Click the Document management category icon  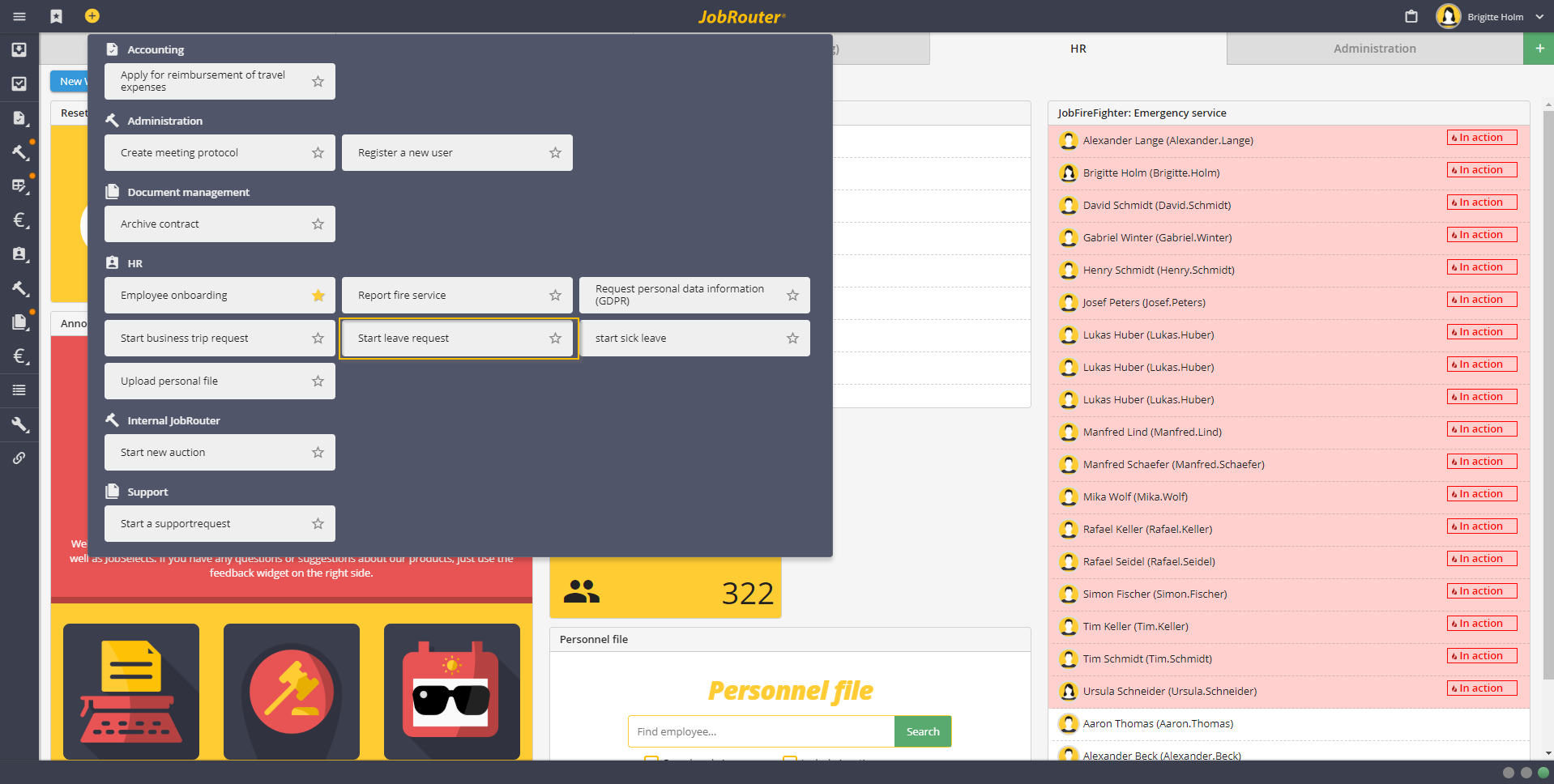(x=113, y=192)
